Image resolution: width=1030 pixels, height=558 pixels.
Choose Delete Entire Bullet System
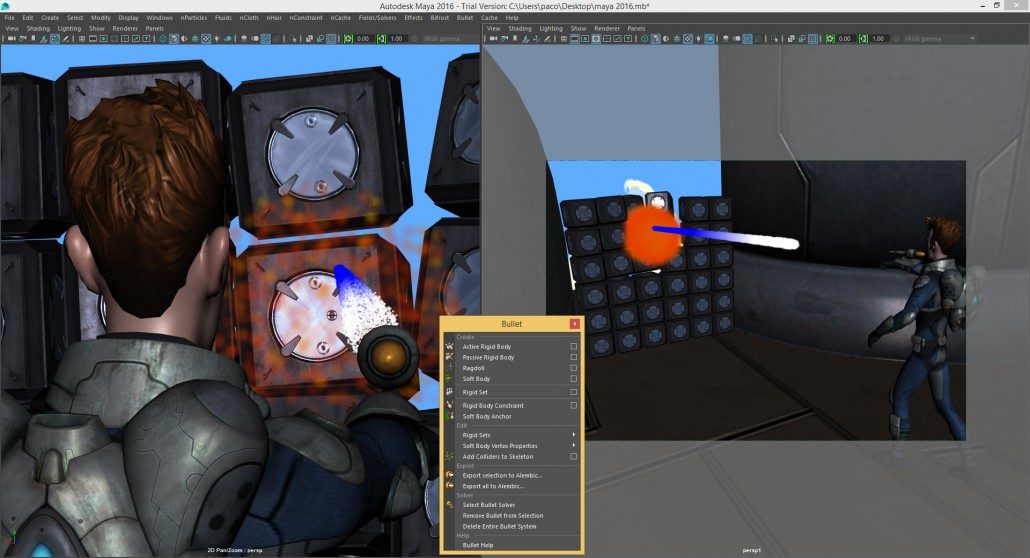tap(499, 526)
